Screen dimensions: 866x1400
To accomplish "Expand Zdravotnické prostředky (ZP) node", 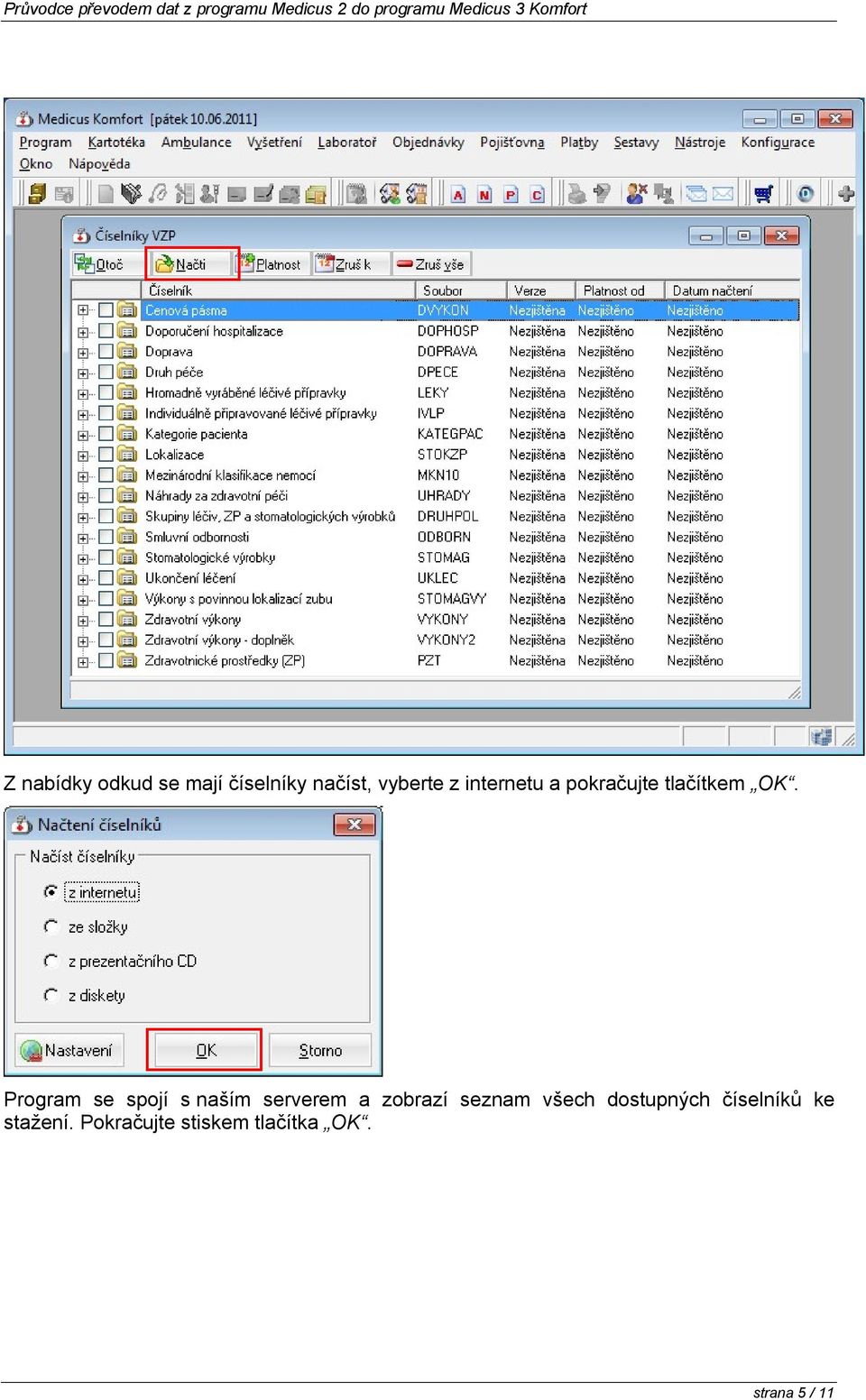I will [83, 661].
